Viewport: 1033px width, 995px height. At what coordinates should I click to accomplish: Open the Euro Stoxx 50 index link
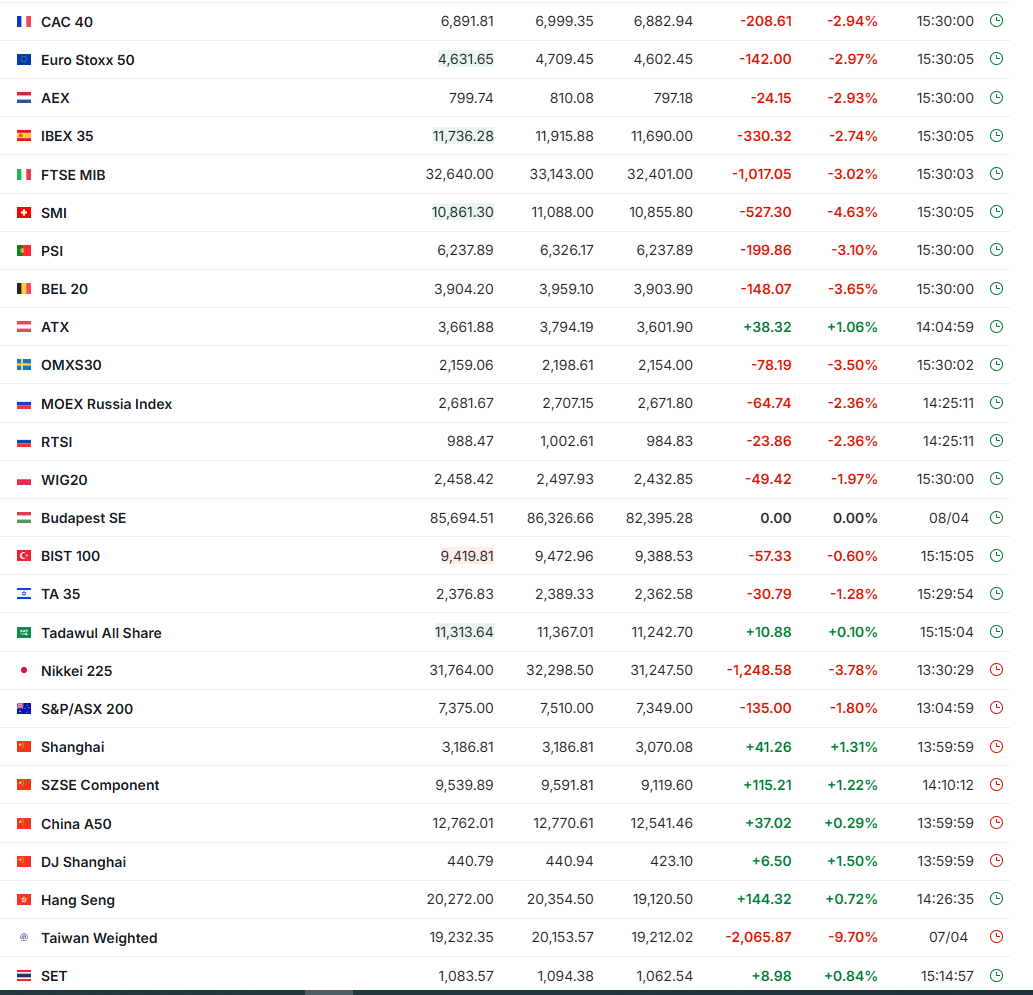(88, 60)
